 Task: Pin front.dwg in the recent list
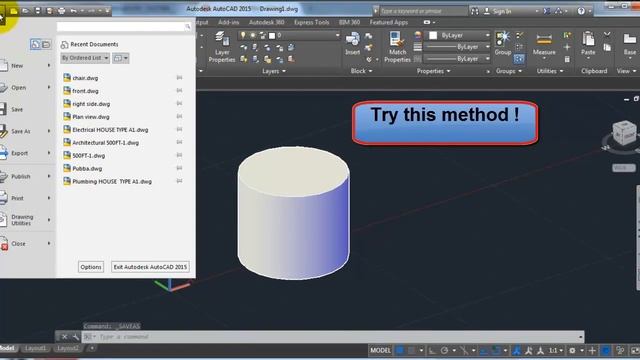[179, 91]
